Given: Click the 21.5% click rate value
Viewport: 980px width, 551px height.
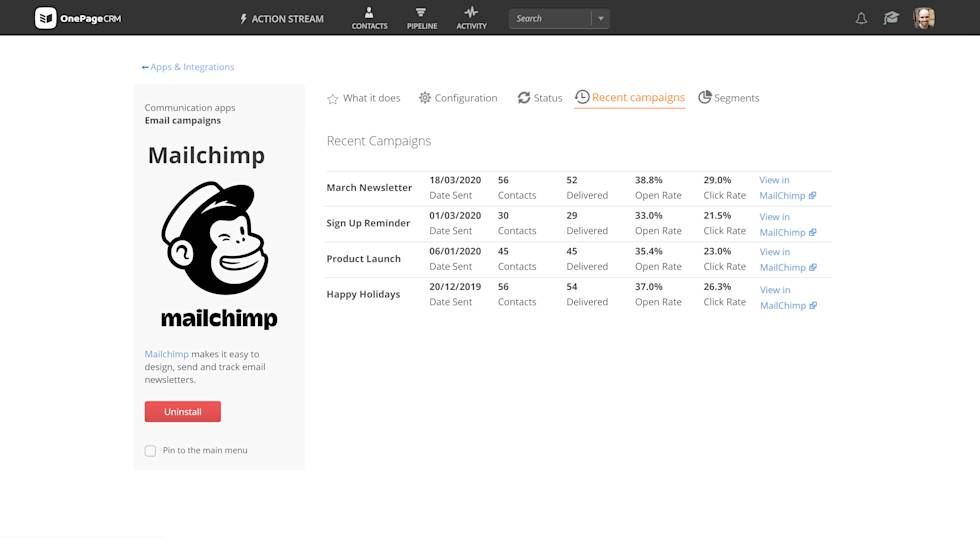Looking at the screenshot, I should click(x=718, y=216).
